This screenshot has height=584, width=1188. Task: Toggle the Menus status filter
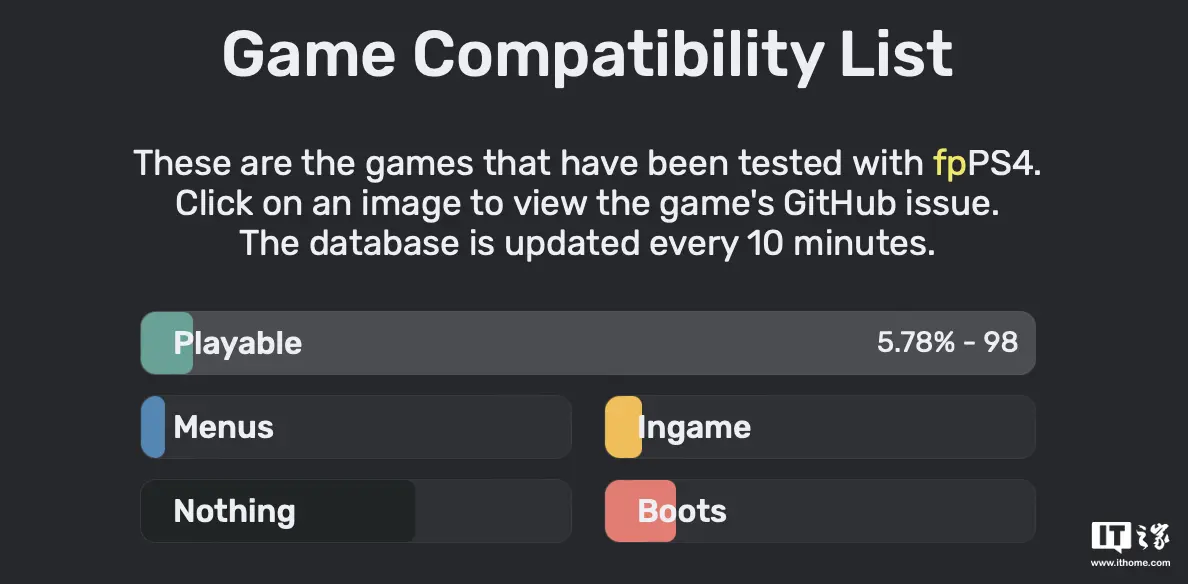click(x=356, y=427)
